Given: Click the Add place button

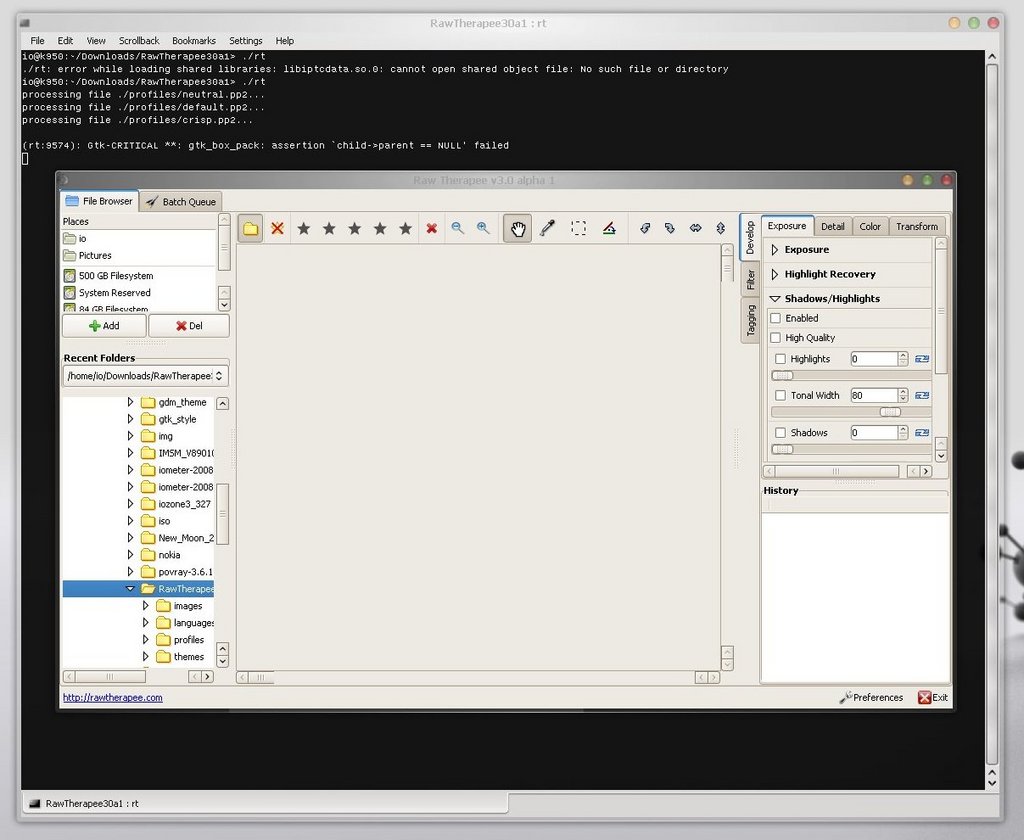Looking at the screenshot, I should pos(104,325).
